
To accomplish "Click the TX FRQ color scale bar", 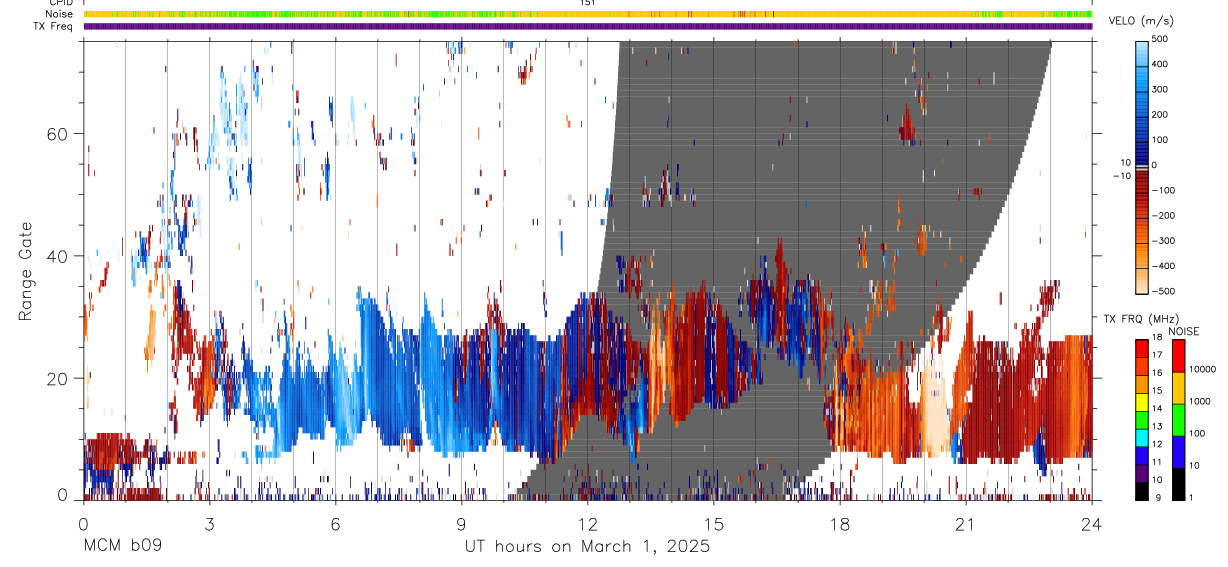I will [1142, 420].
